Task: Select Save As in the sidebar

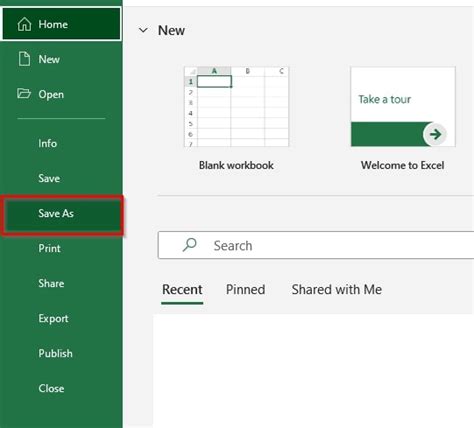Action: pos(62,215)
